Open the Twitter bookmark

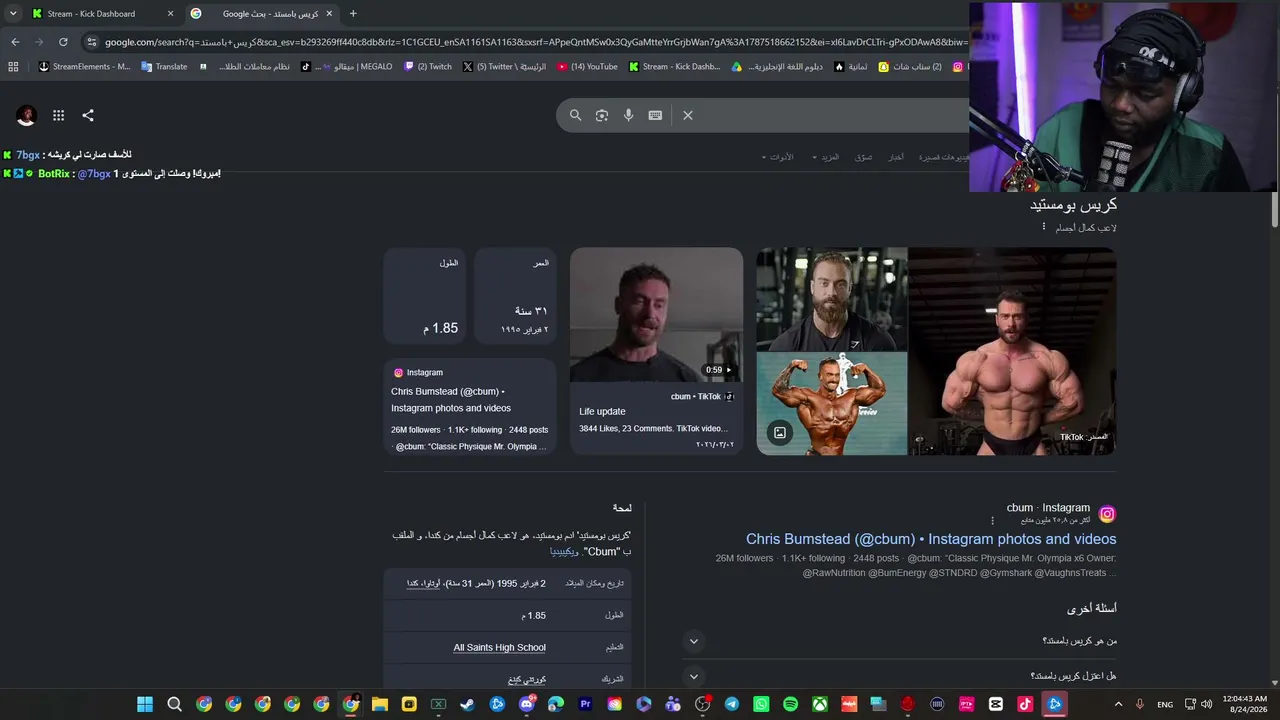tap(505, 67)
